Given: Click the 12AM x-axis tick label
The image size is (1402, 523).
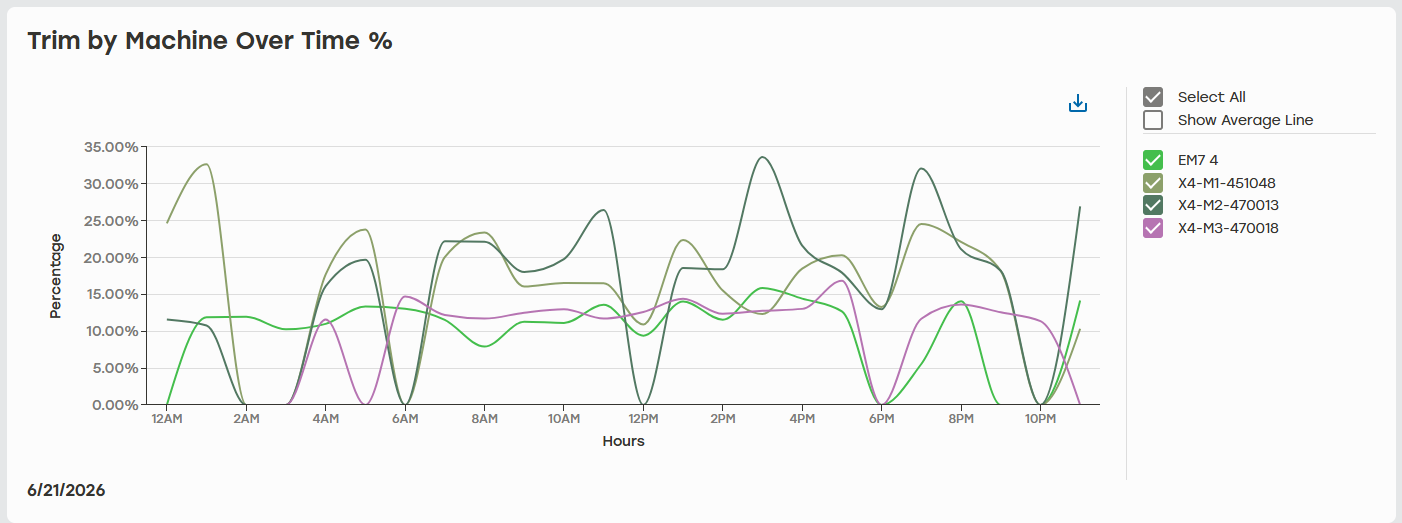Looking at the screenshot, I should tap(167, 418).
